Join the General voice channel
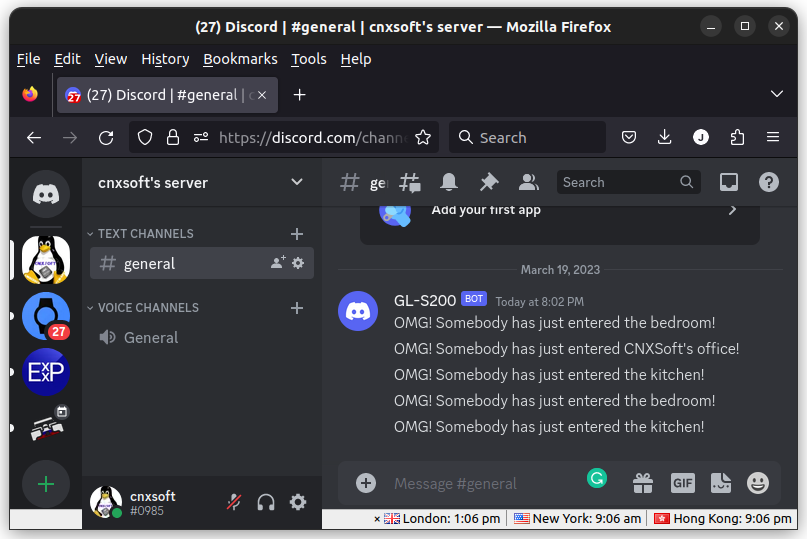 click(202, 337)
